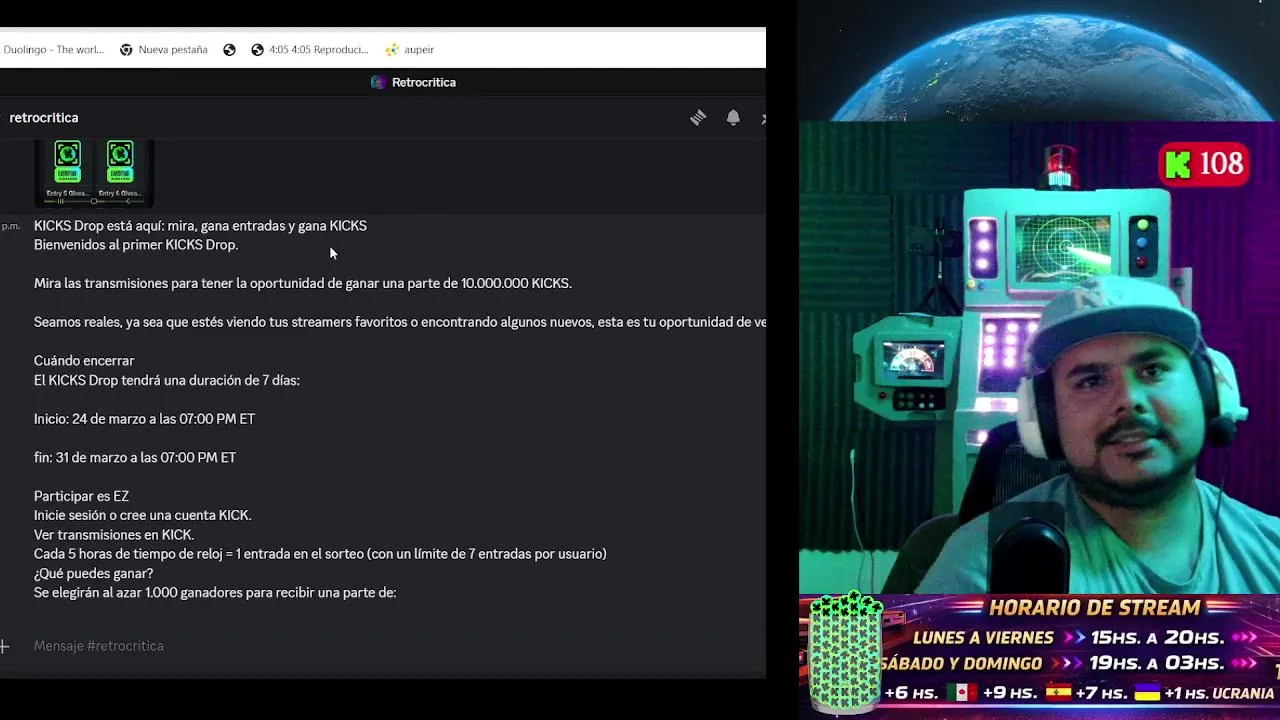Open the Nueva pestaña bookmark

163,49
